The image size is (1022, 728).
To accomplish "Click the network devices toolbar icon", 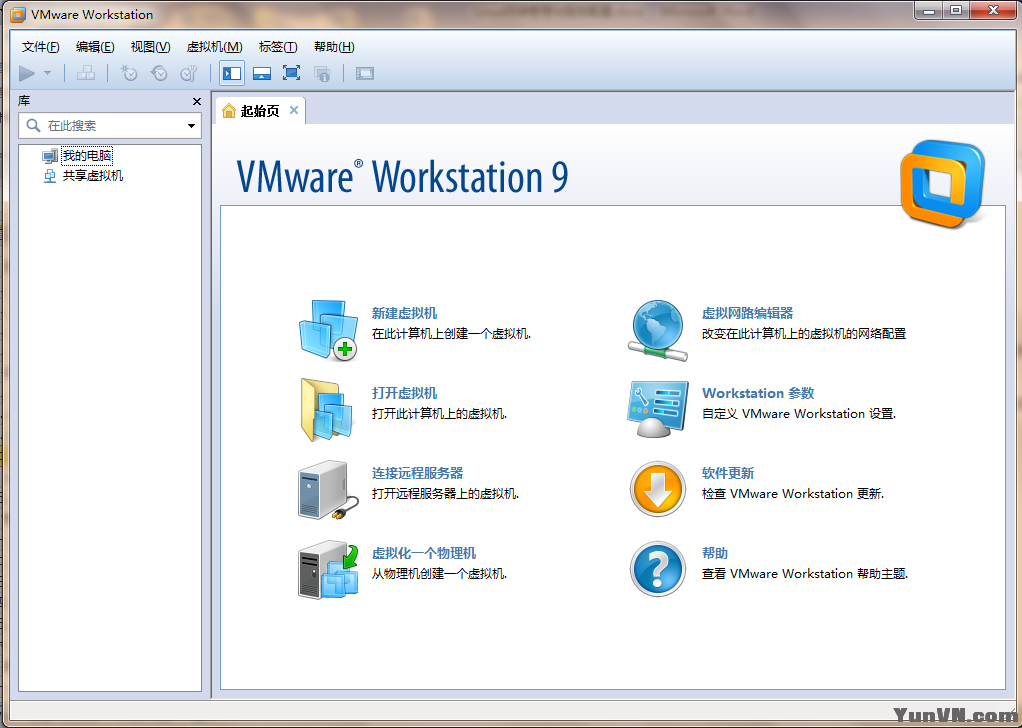I will click(x=85, y=74).
